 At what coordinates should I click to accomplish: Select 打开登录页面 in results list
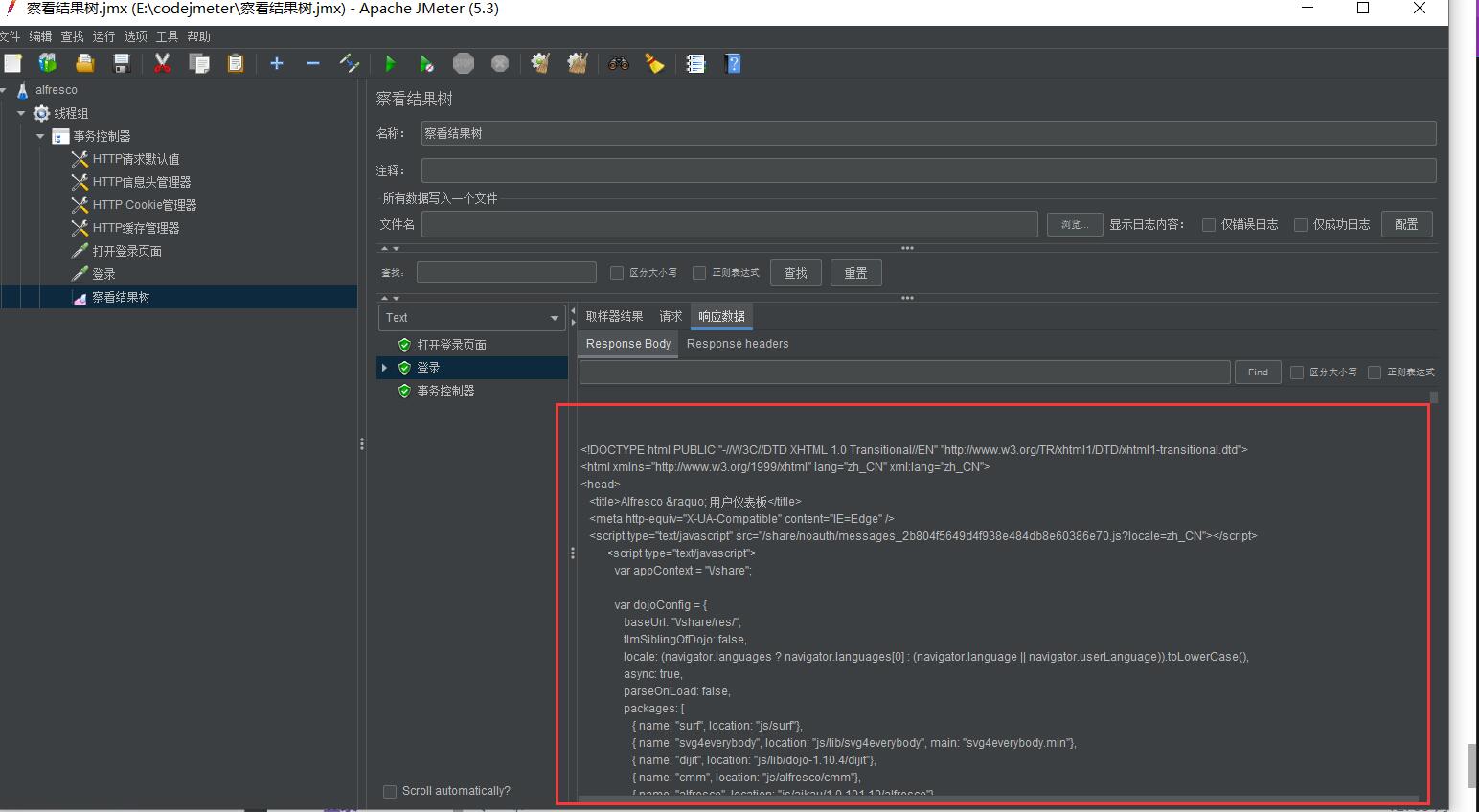(451, 345)
